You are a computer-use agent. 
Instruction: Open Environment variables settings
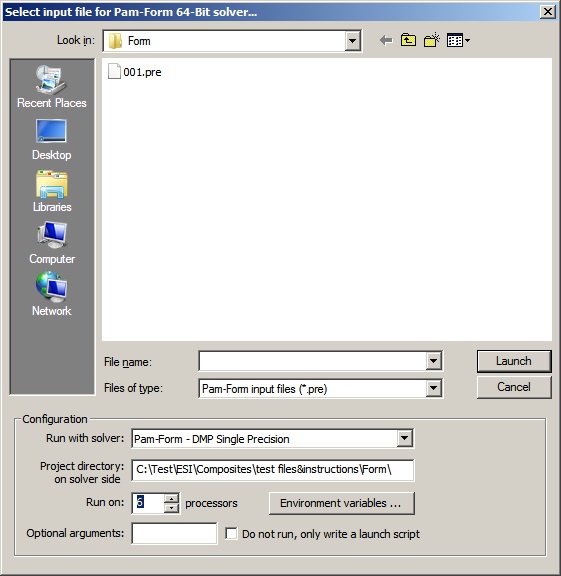[342, 503]
